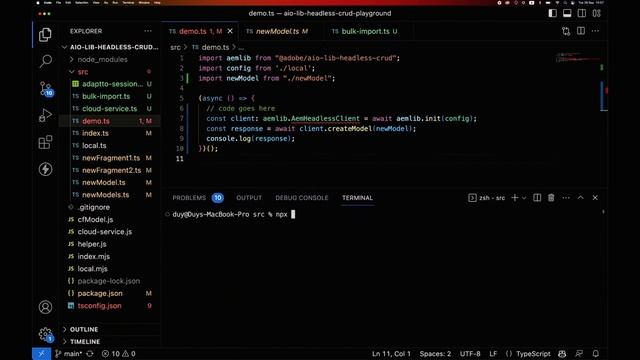The width and height of the screenshot is (640, 360).
Task: Open cfModel.js file
Action: coord(110,220)
